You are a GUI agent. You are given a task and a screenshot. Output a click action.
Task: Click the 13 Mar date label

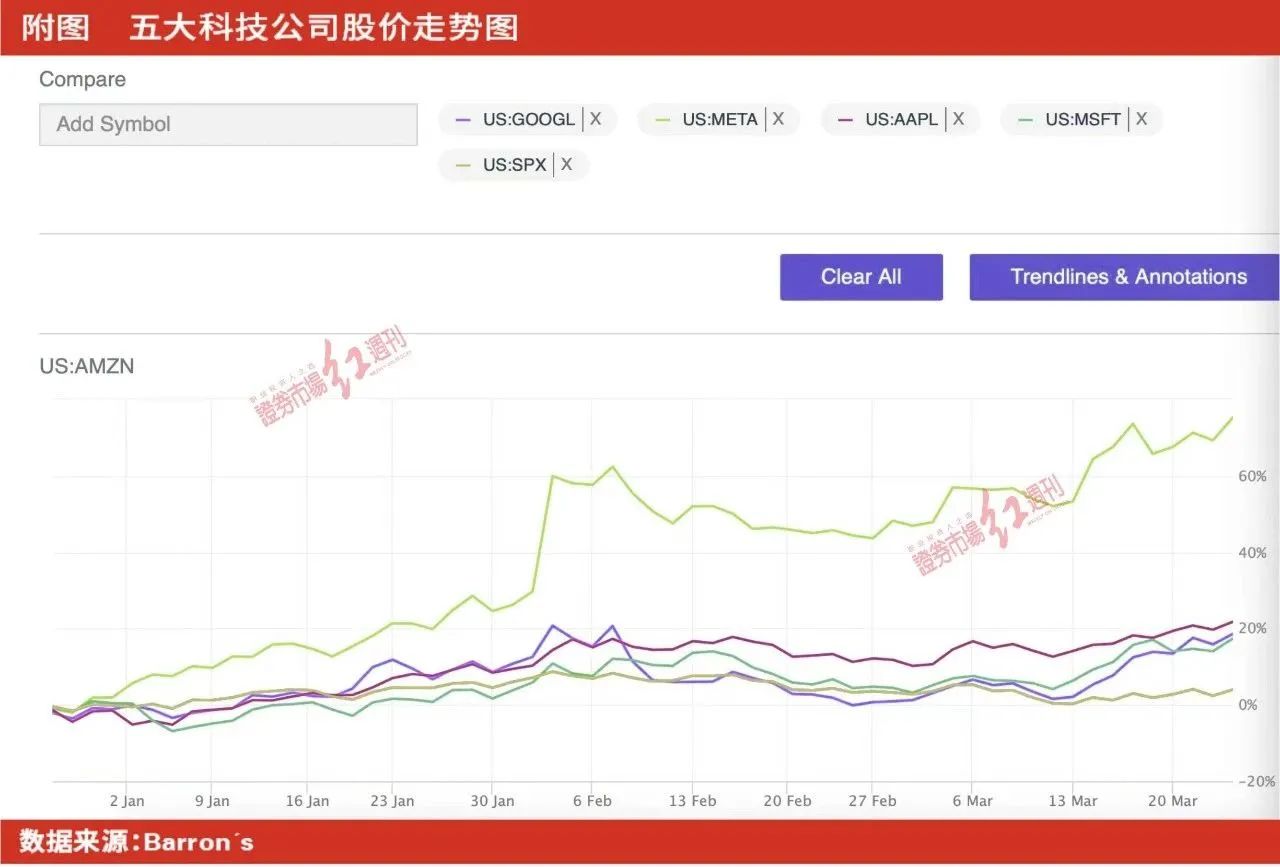click(1072, 801)
